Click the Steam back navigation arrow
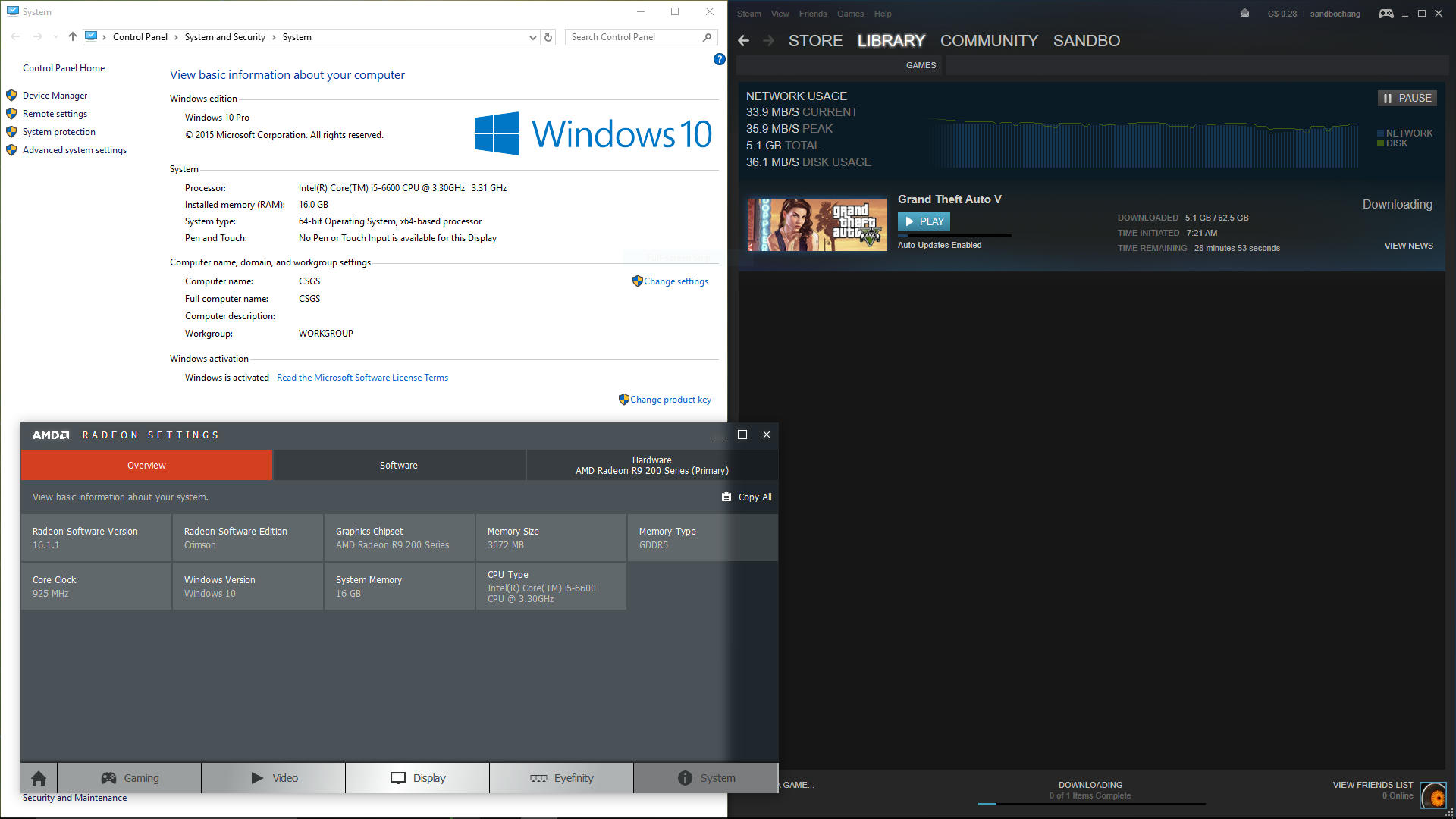 (x=744, y=41)
